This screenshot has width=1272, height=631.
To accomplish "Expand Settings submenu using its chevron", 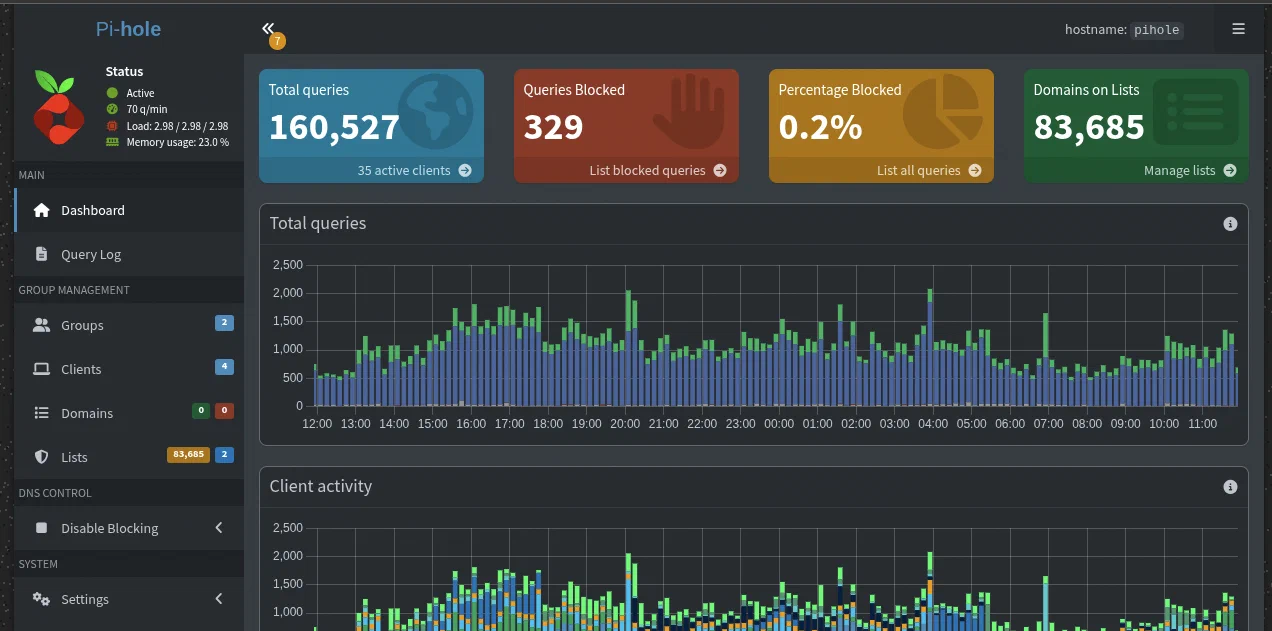I will 219,599.
